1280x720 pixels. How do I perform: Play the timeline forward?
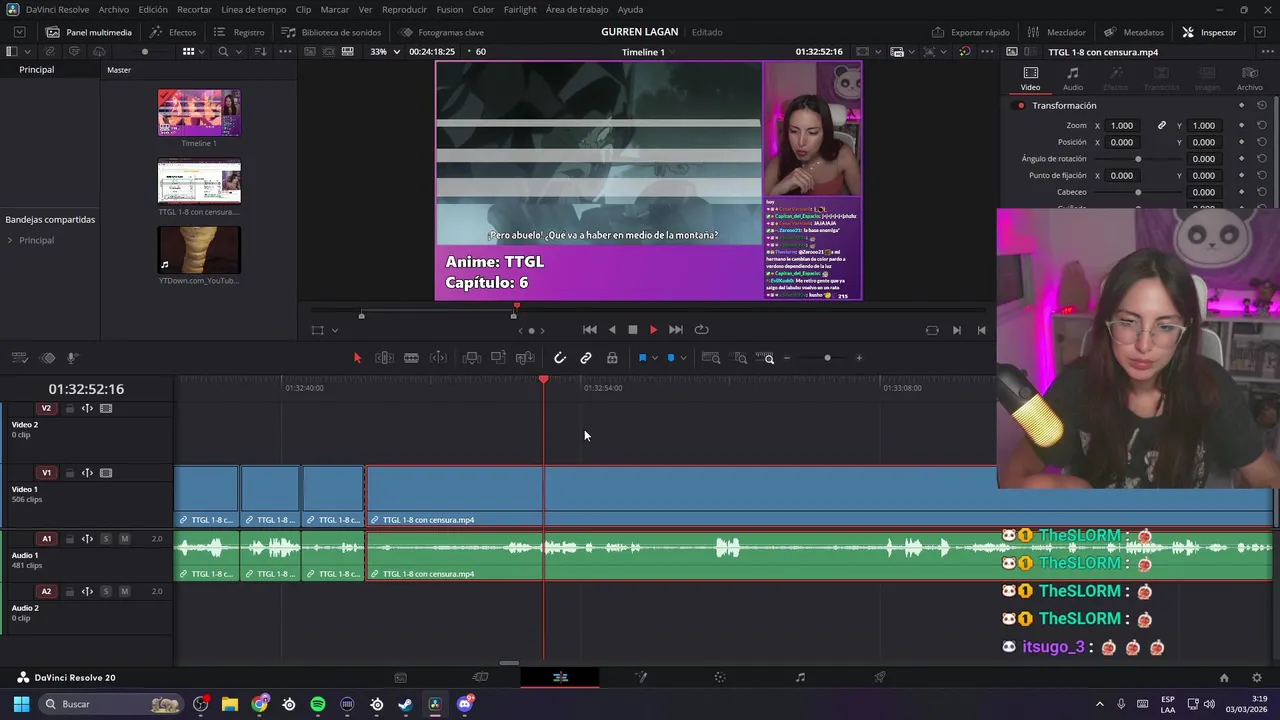(x=653, y=330)
